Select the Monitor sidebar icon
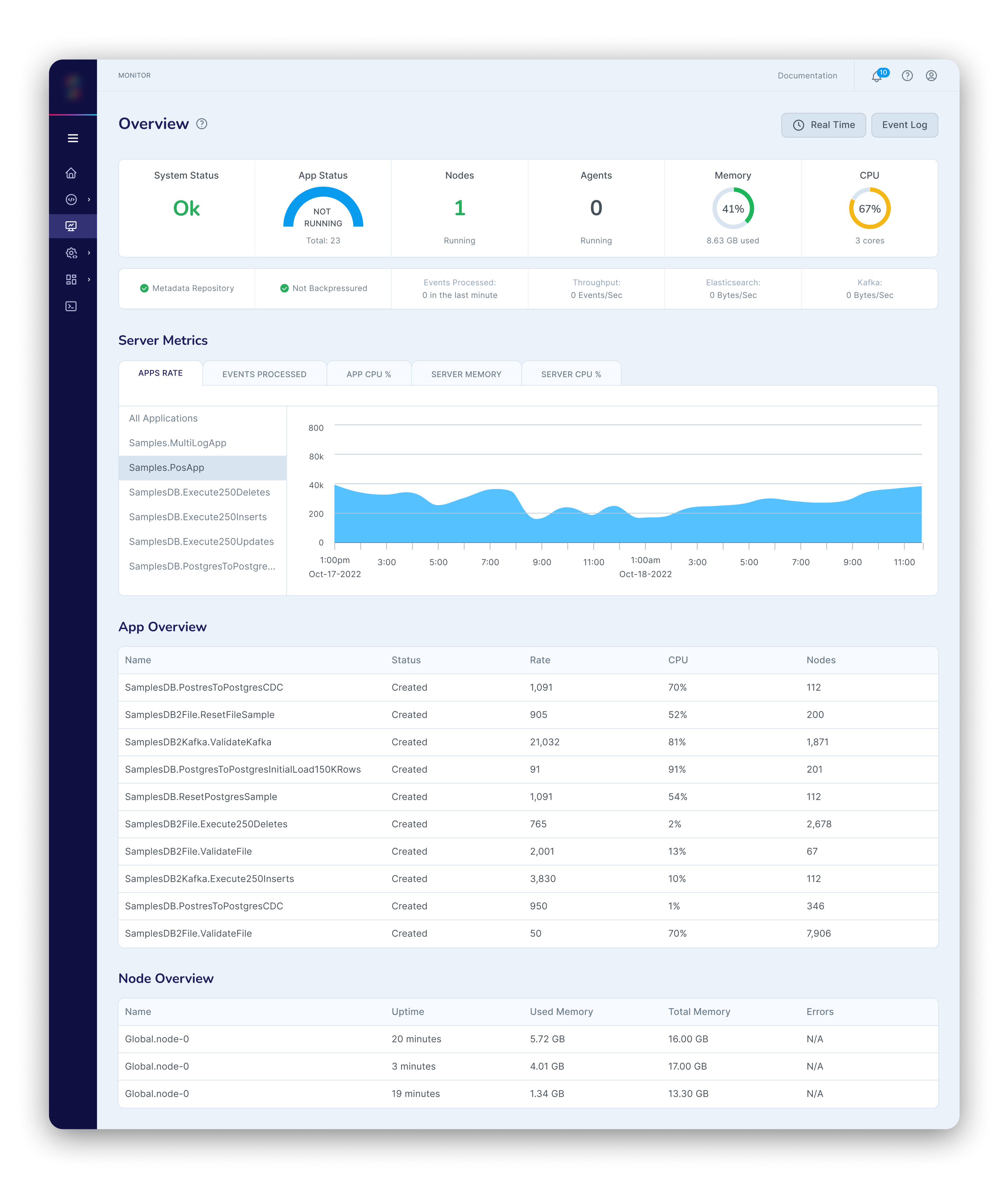This screenshot has width=1008, height=1191. tap(71, 226)
